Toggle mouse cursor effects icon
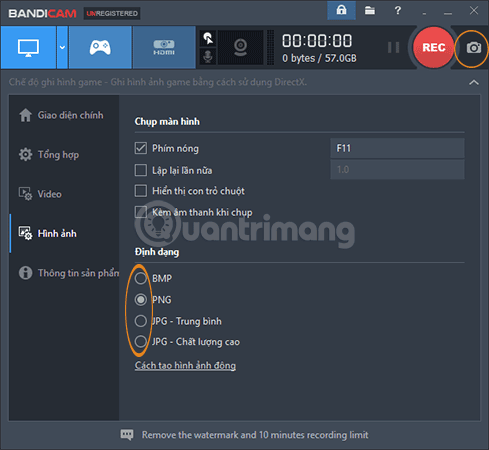The height and width of the screenshot is (450, 489). [208, 38]
